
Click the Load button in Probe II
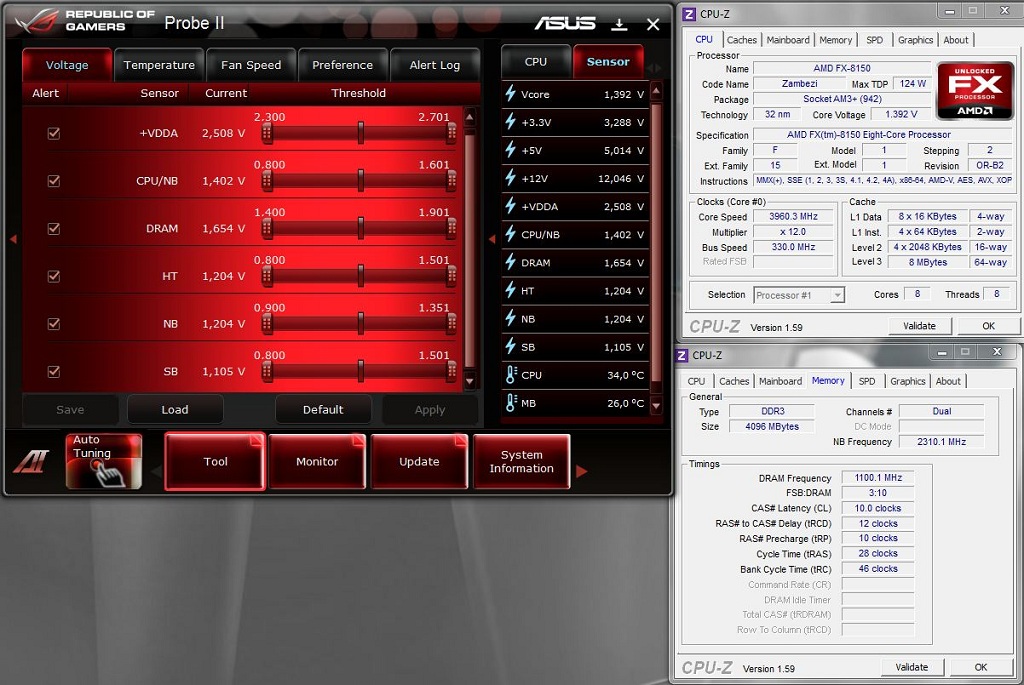(x=175, y=409)
